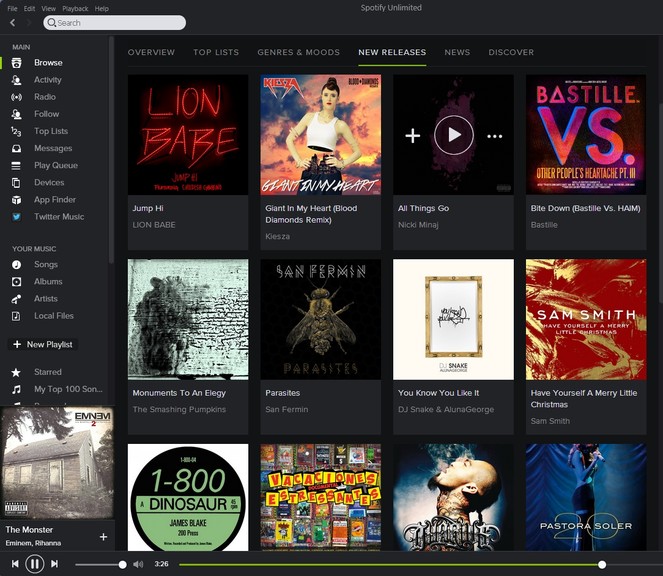Switch to the Genres & Moods tab
The width and height of the screenshot is (663, 576).
tap(299, 52)
